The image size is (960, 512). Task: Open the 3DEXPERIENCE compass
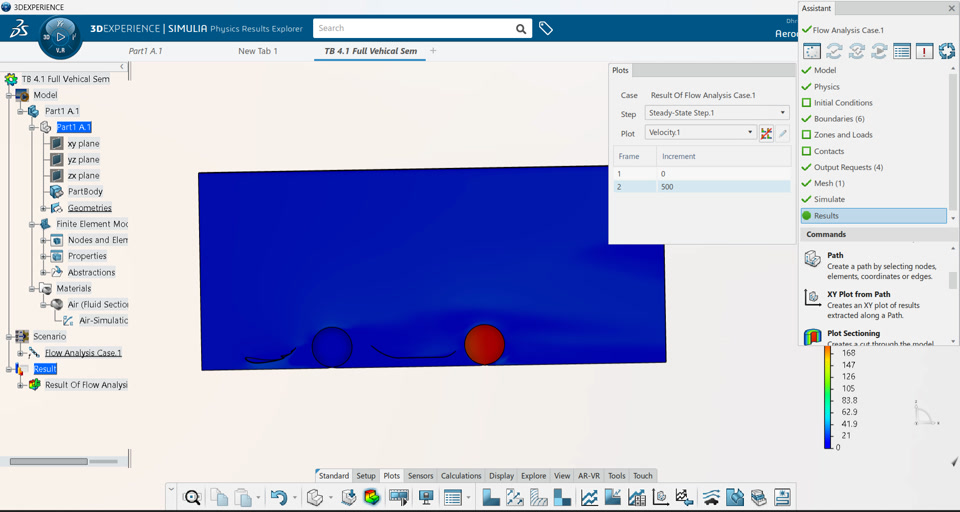tap(60, 38)
